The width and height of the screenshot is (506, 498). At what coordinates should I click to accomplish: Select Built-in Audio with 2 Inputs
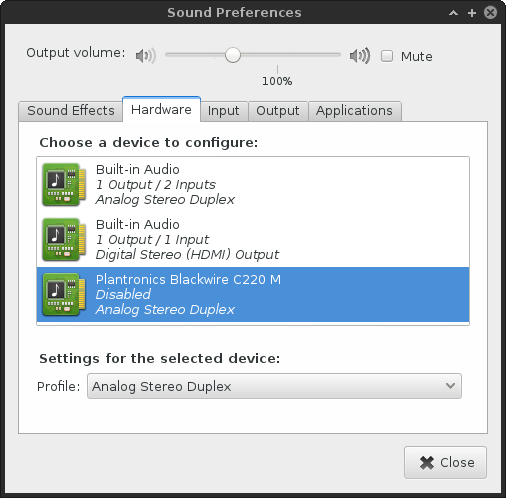pos(253,184)
